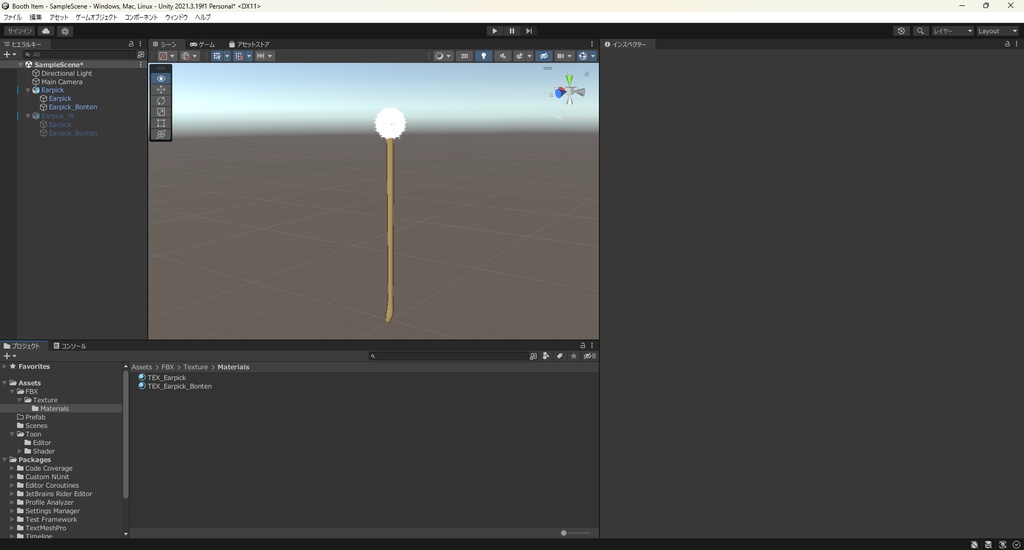Select the View (eye) tool in scene overlay
Screen dimensions: 1024x550
[161, 78]
